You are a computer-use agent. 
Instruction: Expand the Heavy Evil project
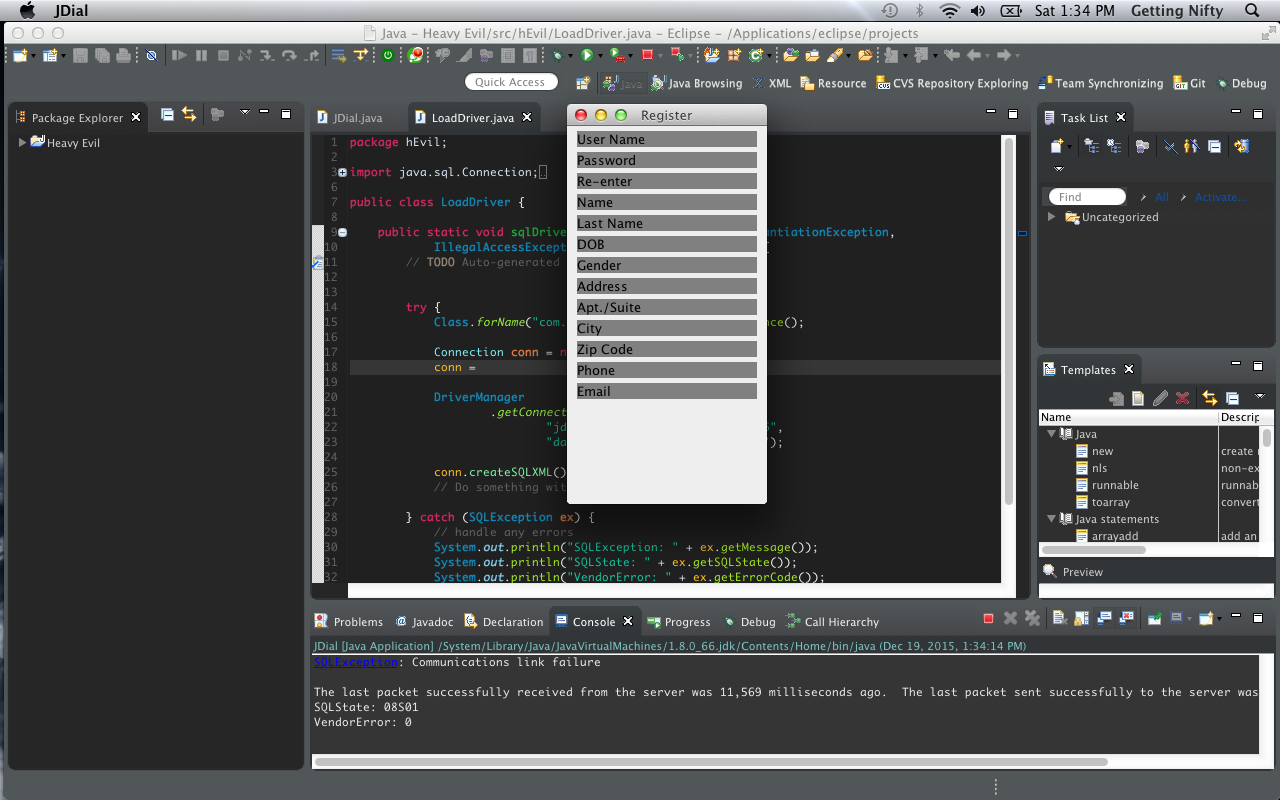(22, 143)
